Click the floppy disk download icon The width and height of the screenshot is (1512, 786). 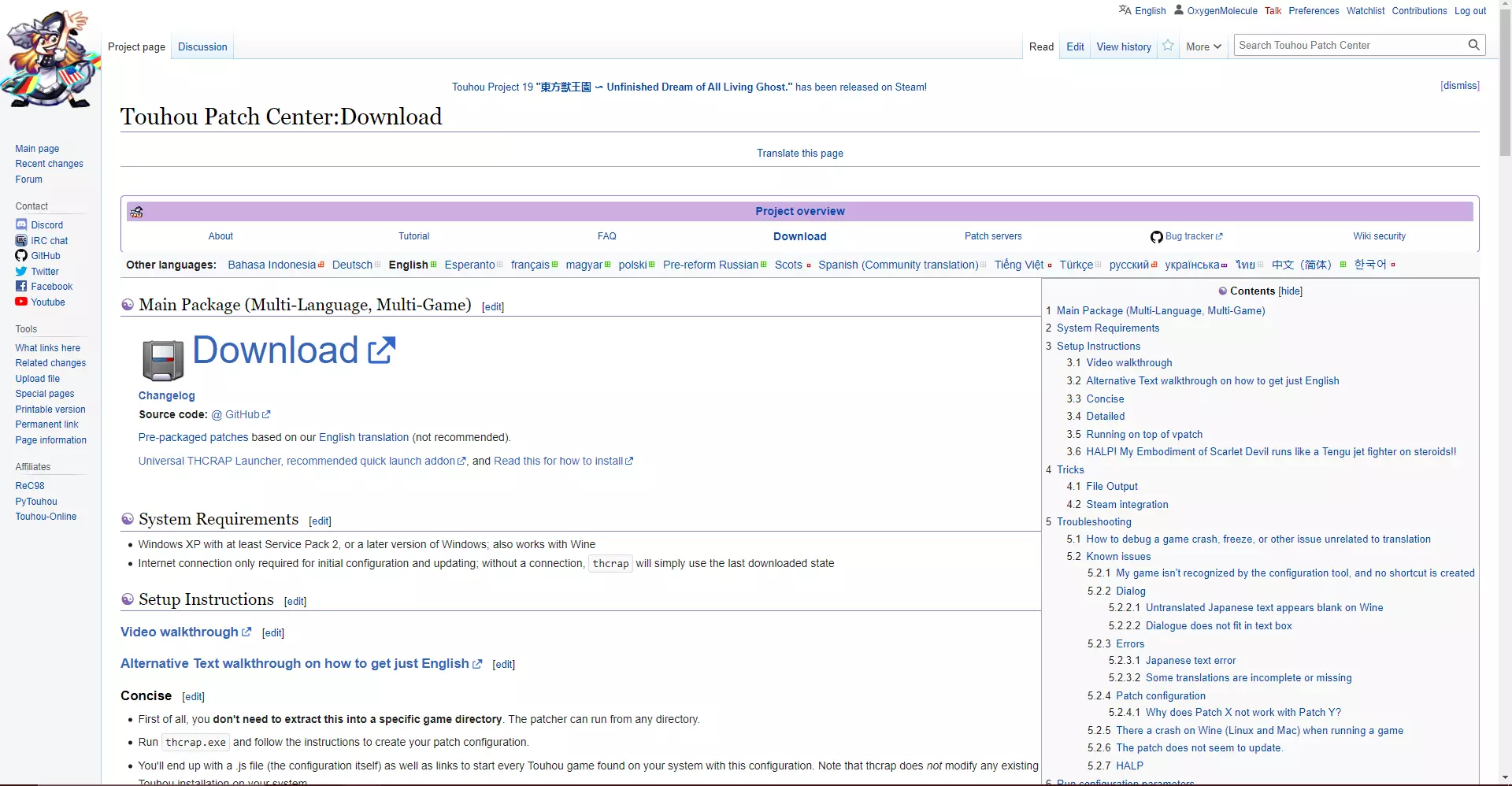(162, 360)
